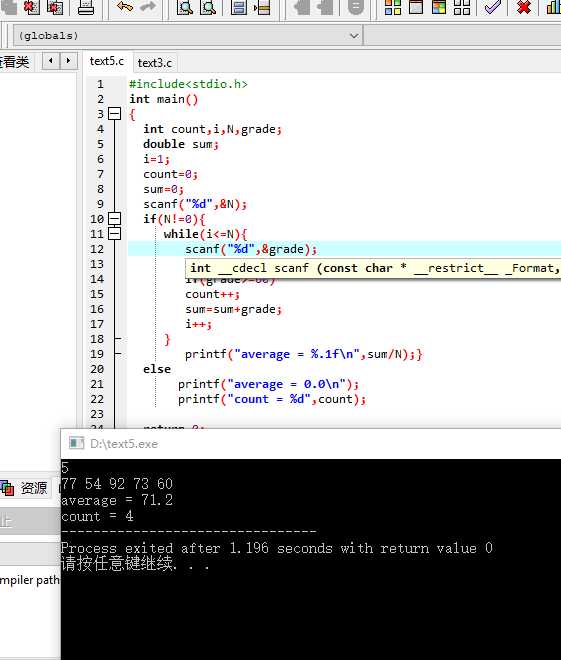Open the (globals) scope dropdown
The height and width of the screenshot is (660, 561).
point(188,36)
